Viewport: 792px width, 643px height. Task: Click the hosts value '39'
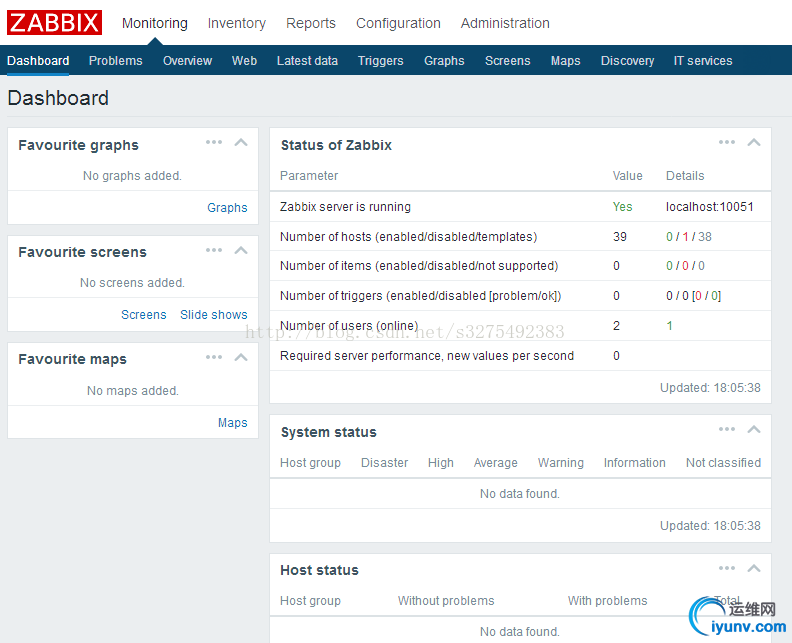(620, 236)
